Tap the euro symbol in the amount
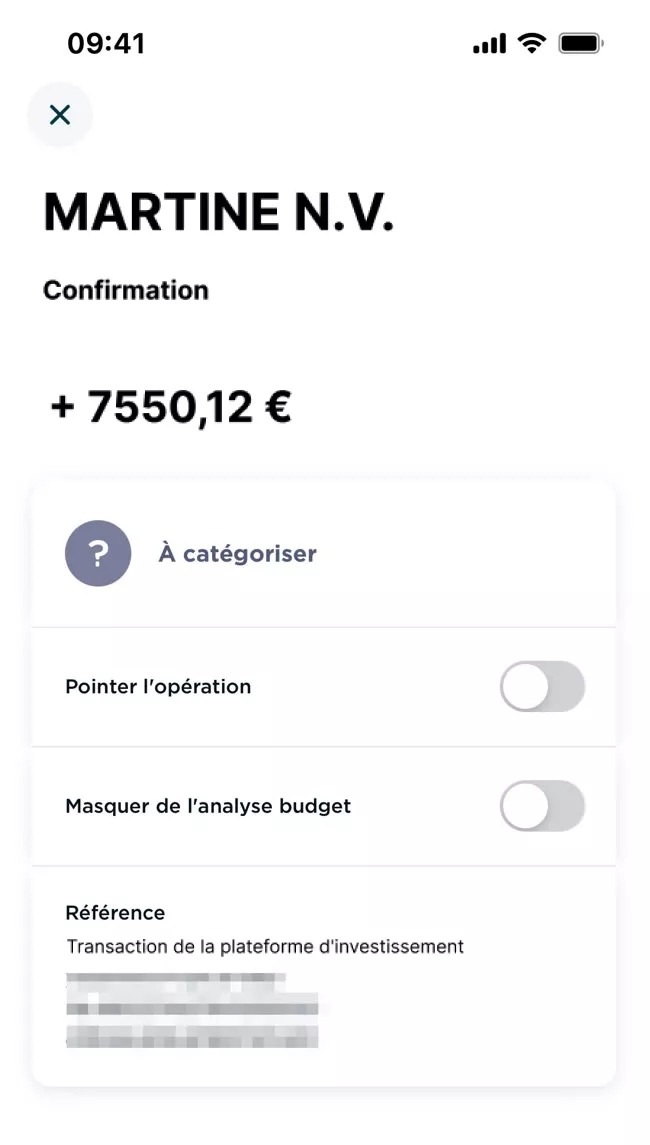This screenshot has height=1145, width=650. [277, 407]
